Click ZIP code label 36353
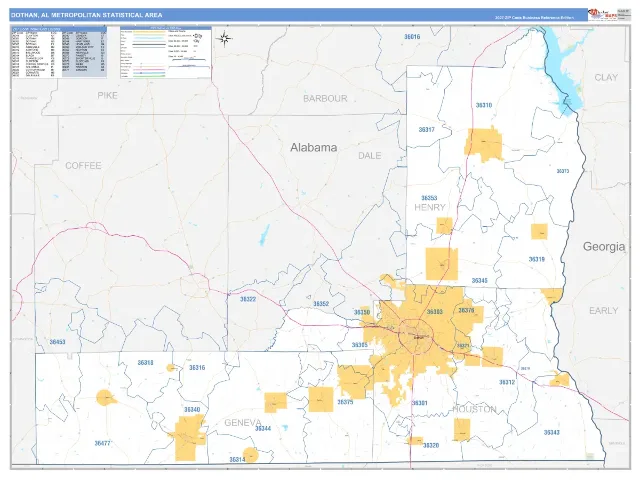This screenshot has height=480, width=640. (429, 198)
